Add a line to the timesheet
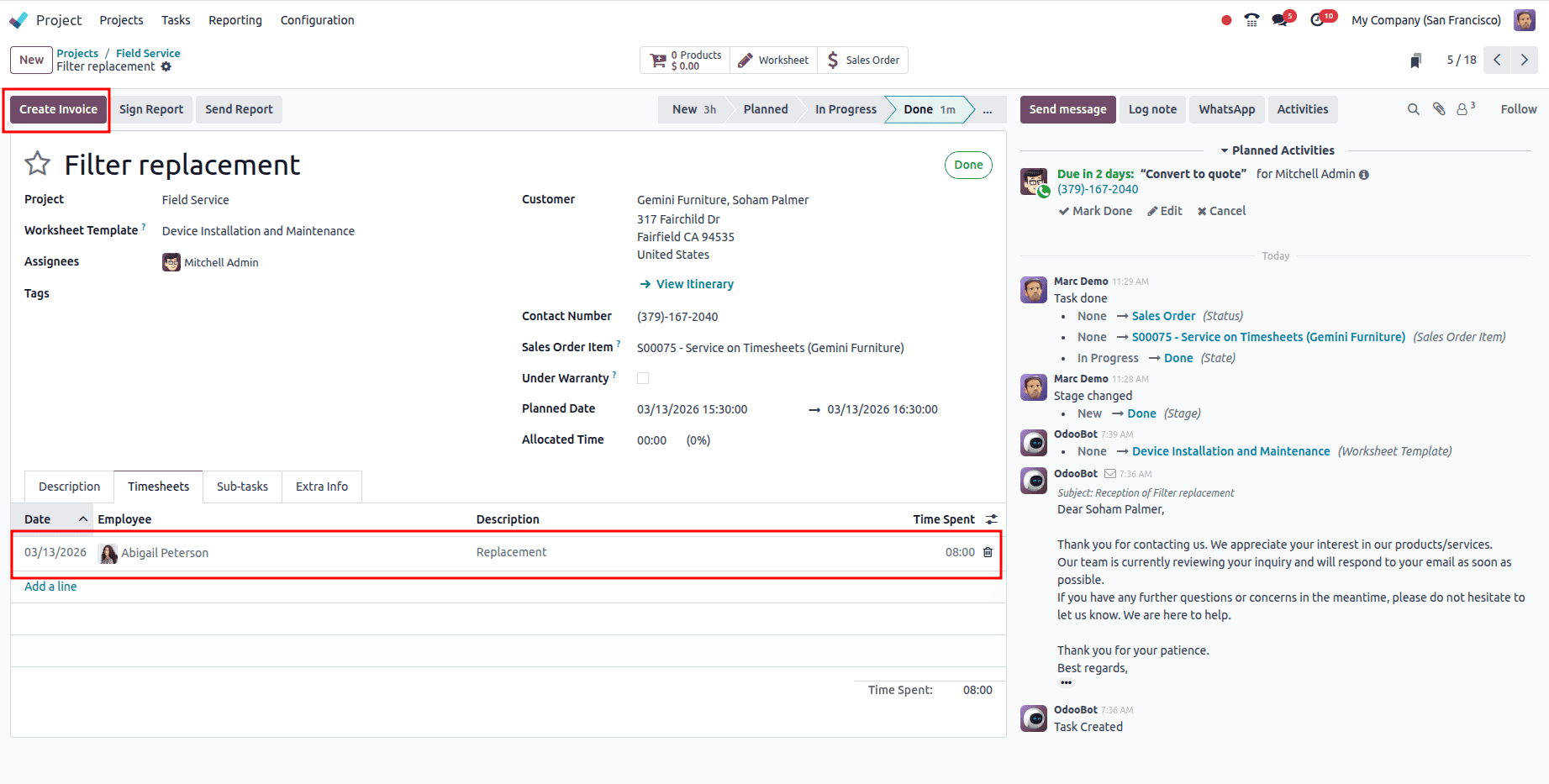Screen dimensions: 1549x784 [x=50, y=586]
